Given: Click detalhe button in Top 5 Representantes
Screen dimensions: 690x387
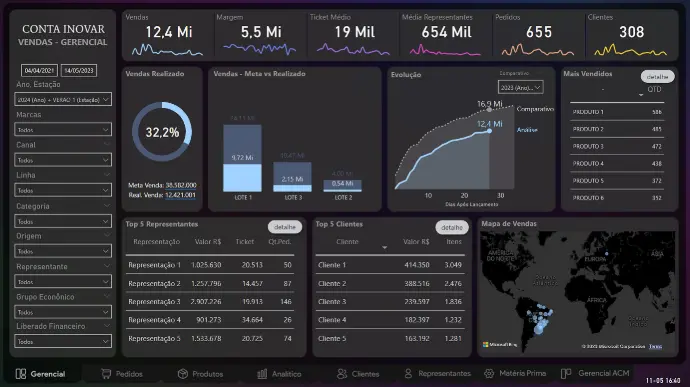Looking at the screenshot, I should click(x=285, y=227).
